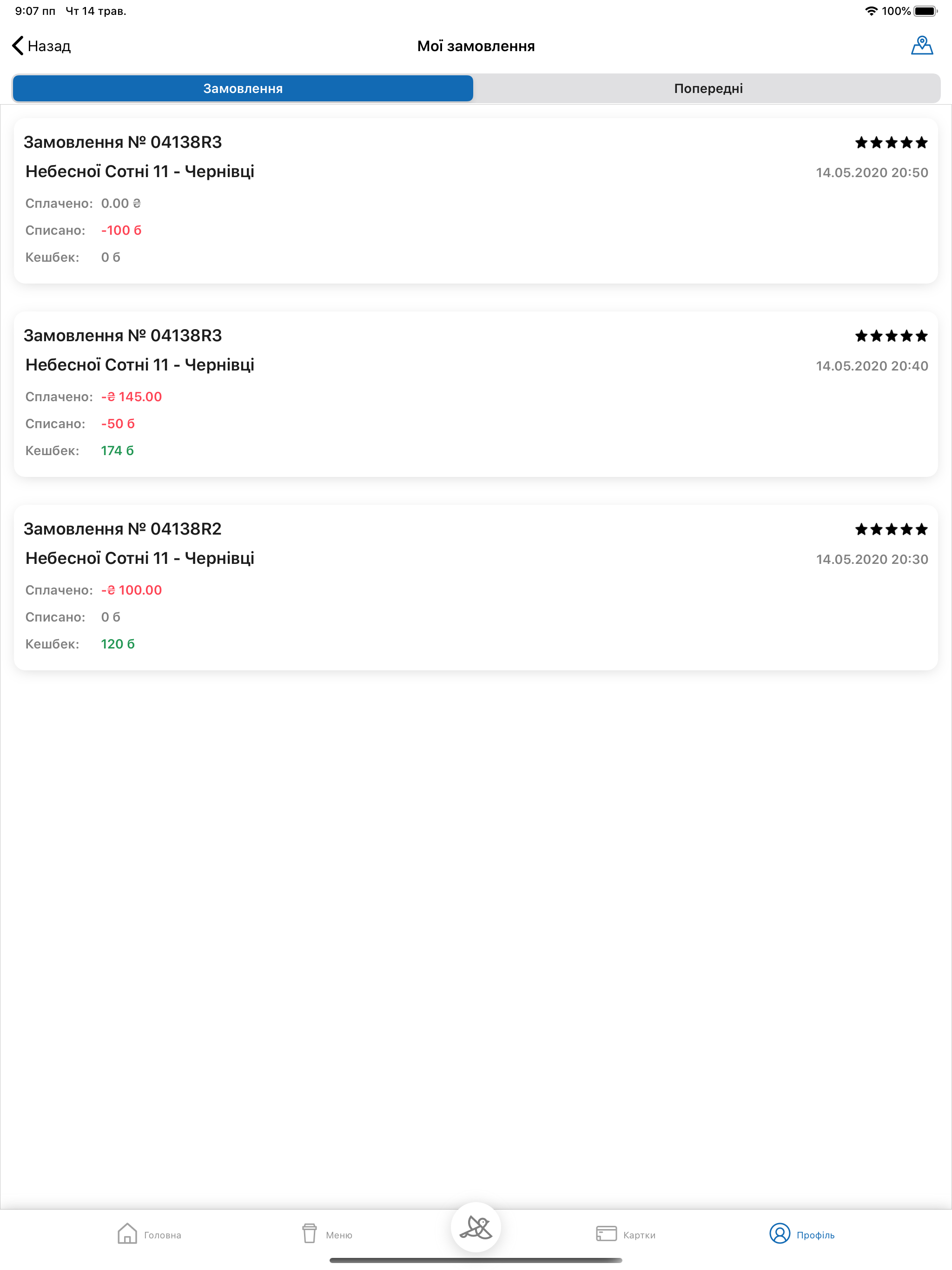
Task: Expand order № 04138R2 card
Action: (476, 586)
